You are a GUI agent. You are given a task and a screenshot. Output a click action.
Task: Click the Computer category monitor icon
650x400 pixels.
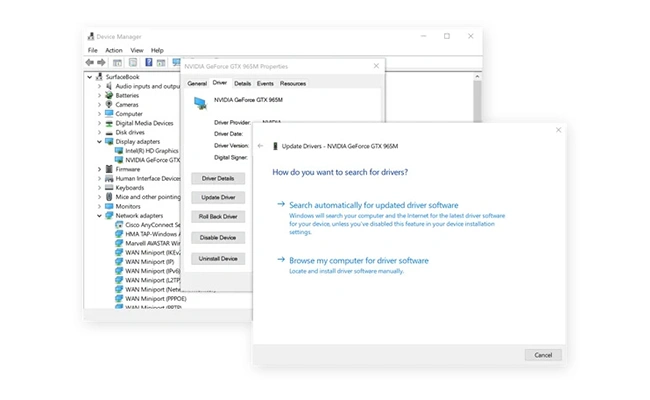pyautogui.click(x=109, y=113)
